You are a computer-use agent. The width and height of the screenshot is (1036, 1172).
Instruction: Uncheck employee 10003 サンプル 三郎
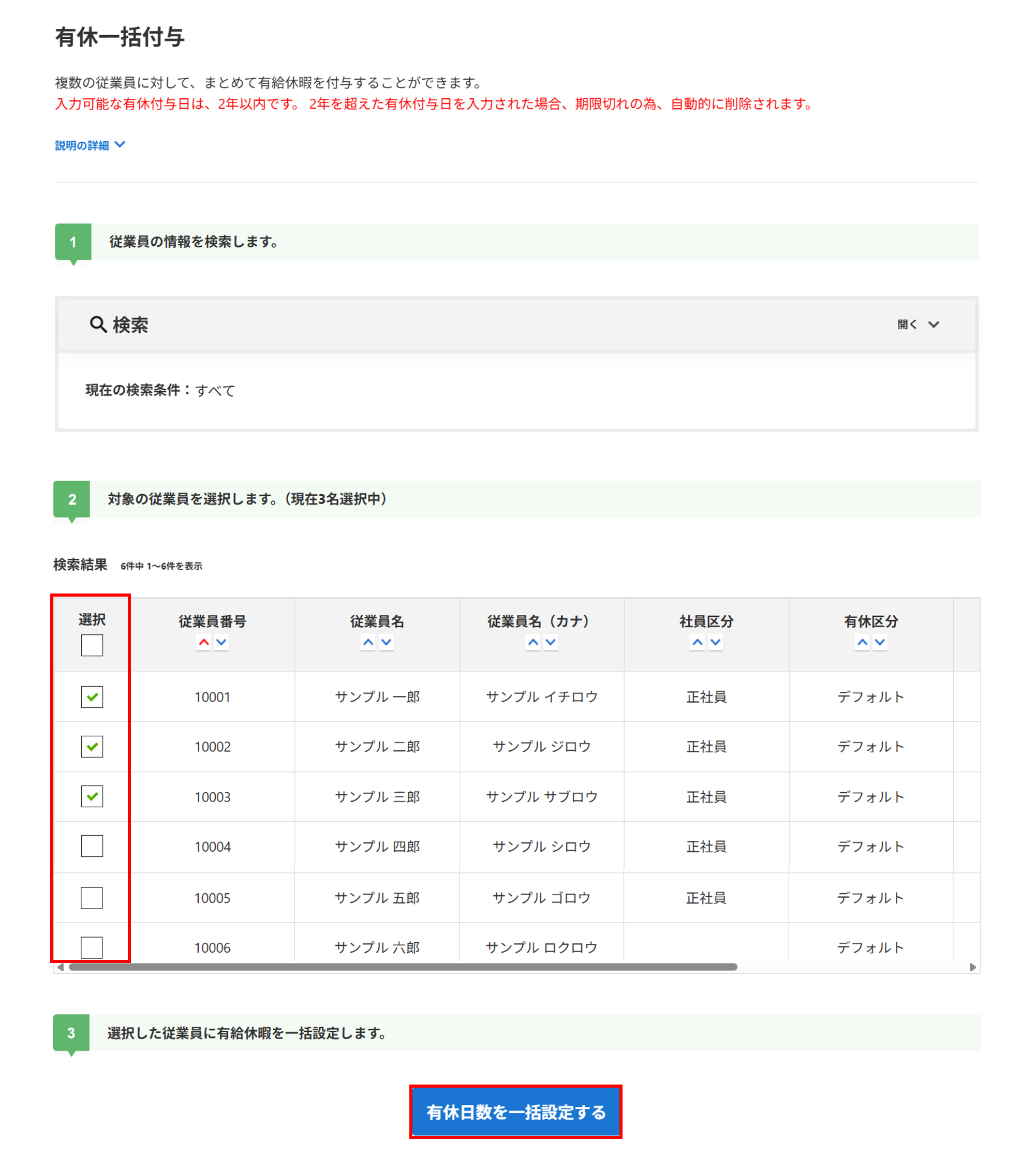click(x=92, y=796)
